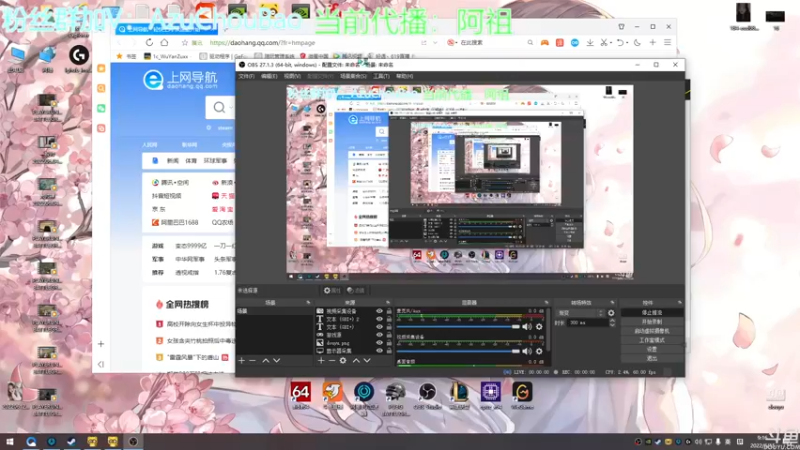Viewport: 800px width, 450px height.
Task: Adjust the 视频采集设备 volume slider
Action: pos(458,351)
